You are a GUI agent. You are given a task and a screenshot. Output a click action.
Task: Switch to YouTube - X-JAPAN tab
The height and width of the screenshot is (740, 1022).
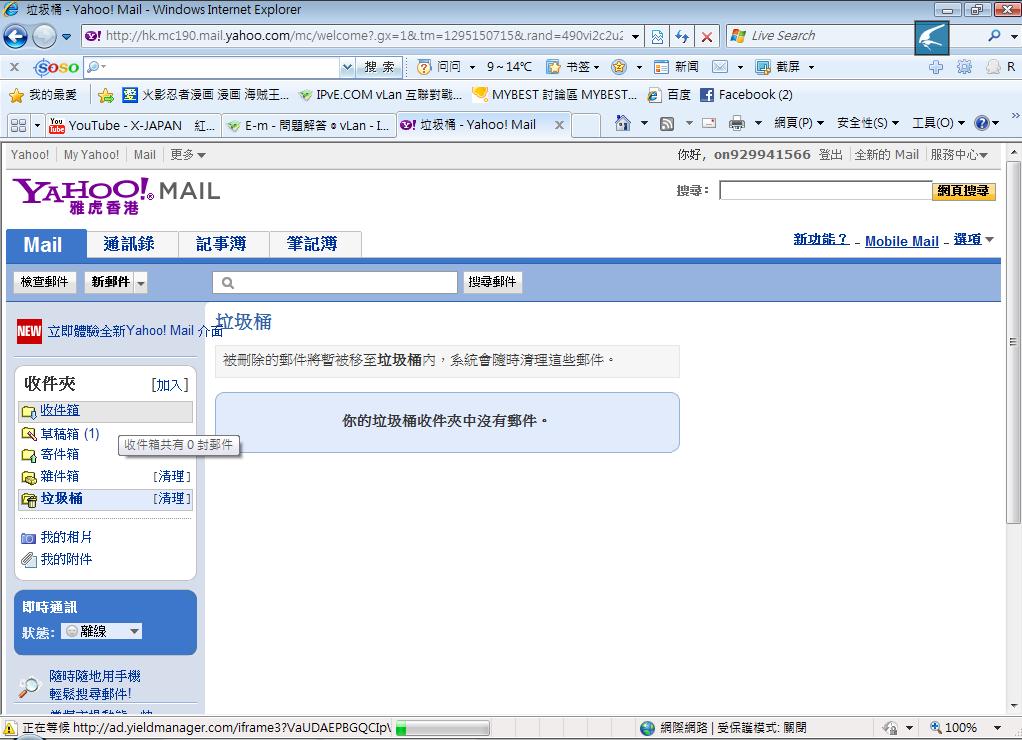tap(133, 126)
